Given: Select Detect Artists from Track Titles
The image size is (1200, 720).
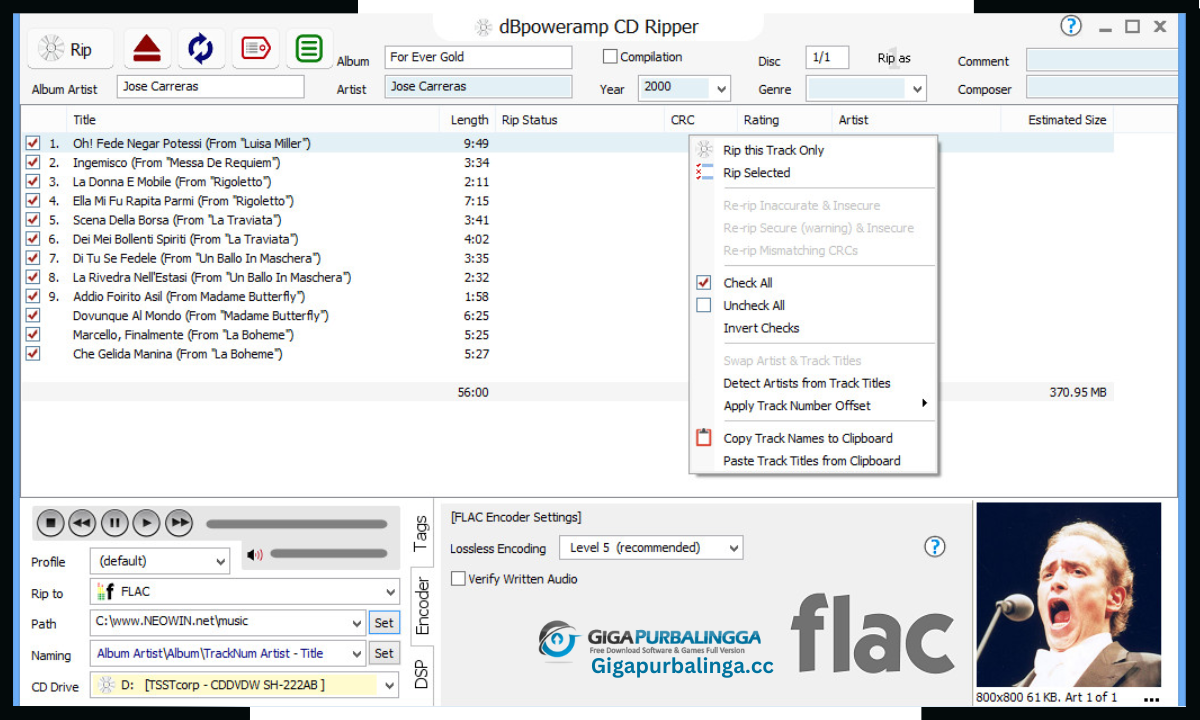Looking at the screenshot, I should coord(807,383).
